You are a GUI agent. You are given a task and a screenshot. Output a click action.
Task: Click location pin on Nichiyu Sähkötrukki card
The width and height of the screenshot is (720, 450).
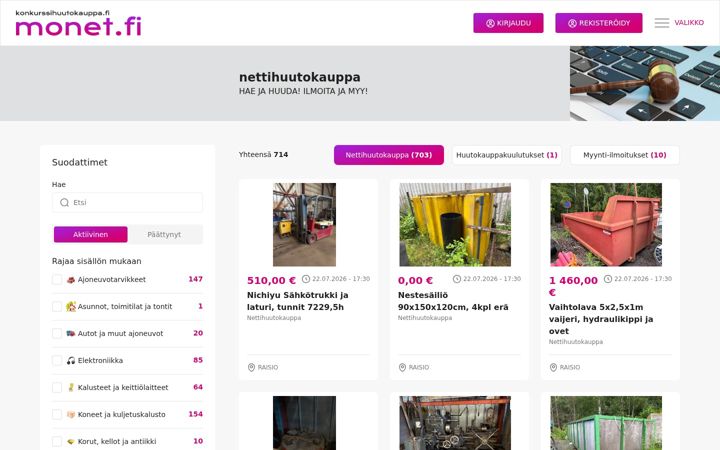(251, 367)
